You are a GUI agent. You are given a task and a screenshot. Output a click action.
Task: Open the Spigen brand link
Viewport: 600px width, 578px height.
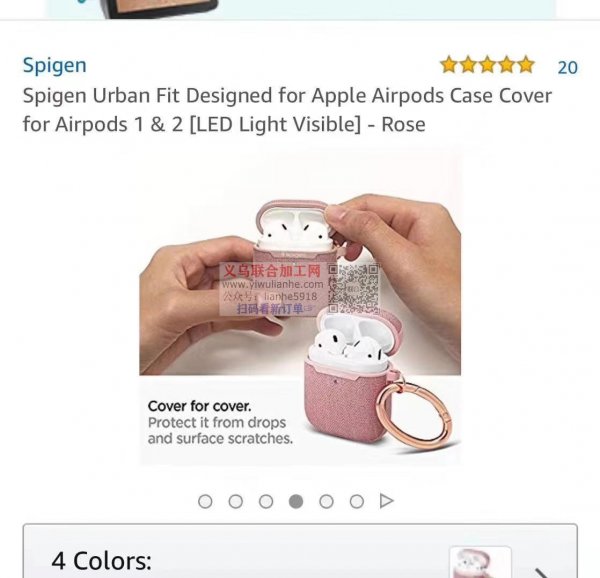(54, 65)
